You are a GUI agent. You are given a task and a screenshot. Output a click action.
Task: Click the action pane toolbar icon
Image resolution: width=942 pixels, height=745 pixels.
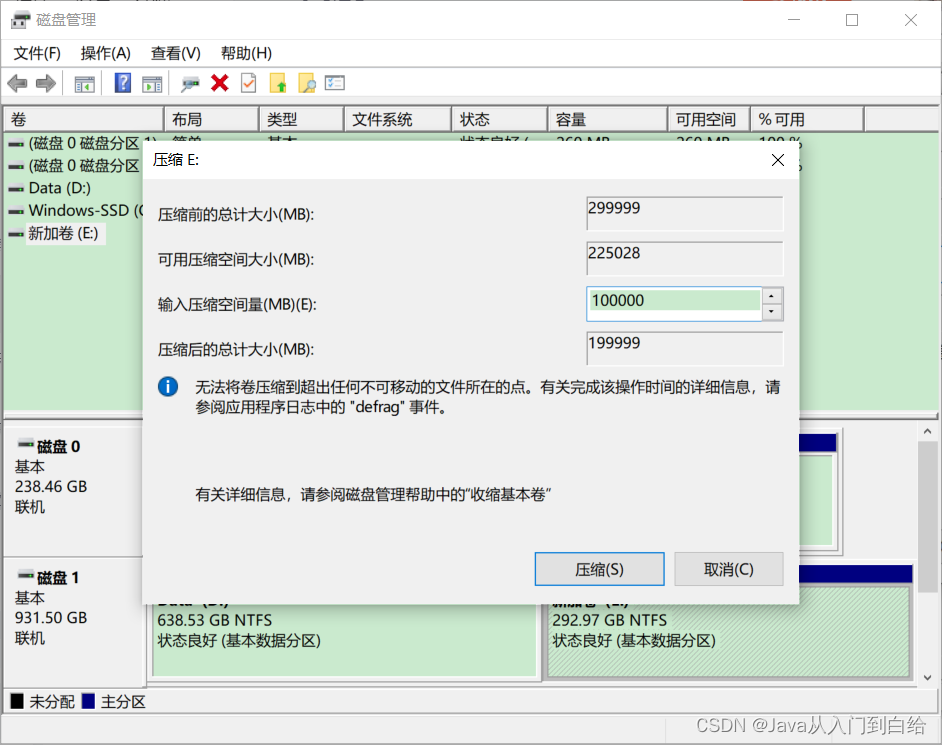[152, 84]
